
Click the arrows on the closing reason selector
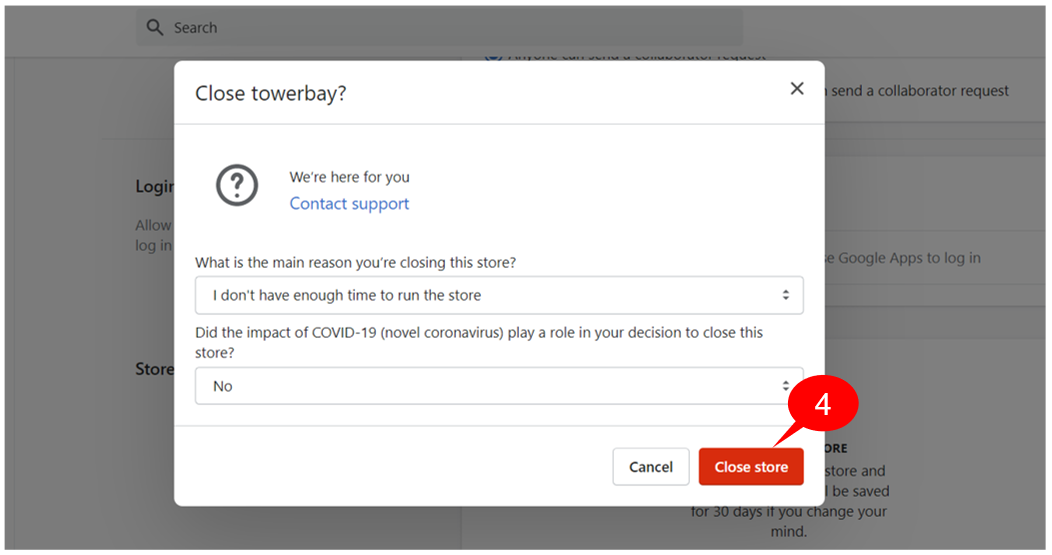click(x=785, y=295)
